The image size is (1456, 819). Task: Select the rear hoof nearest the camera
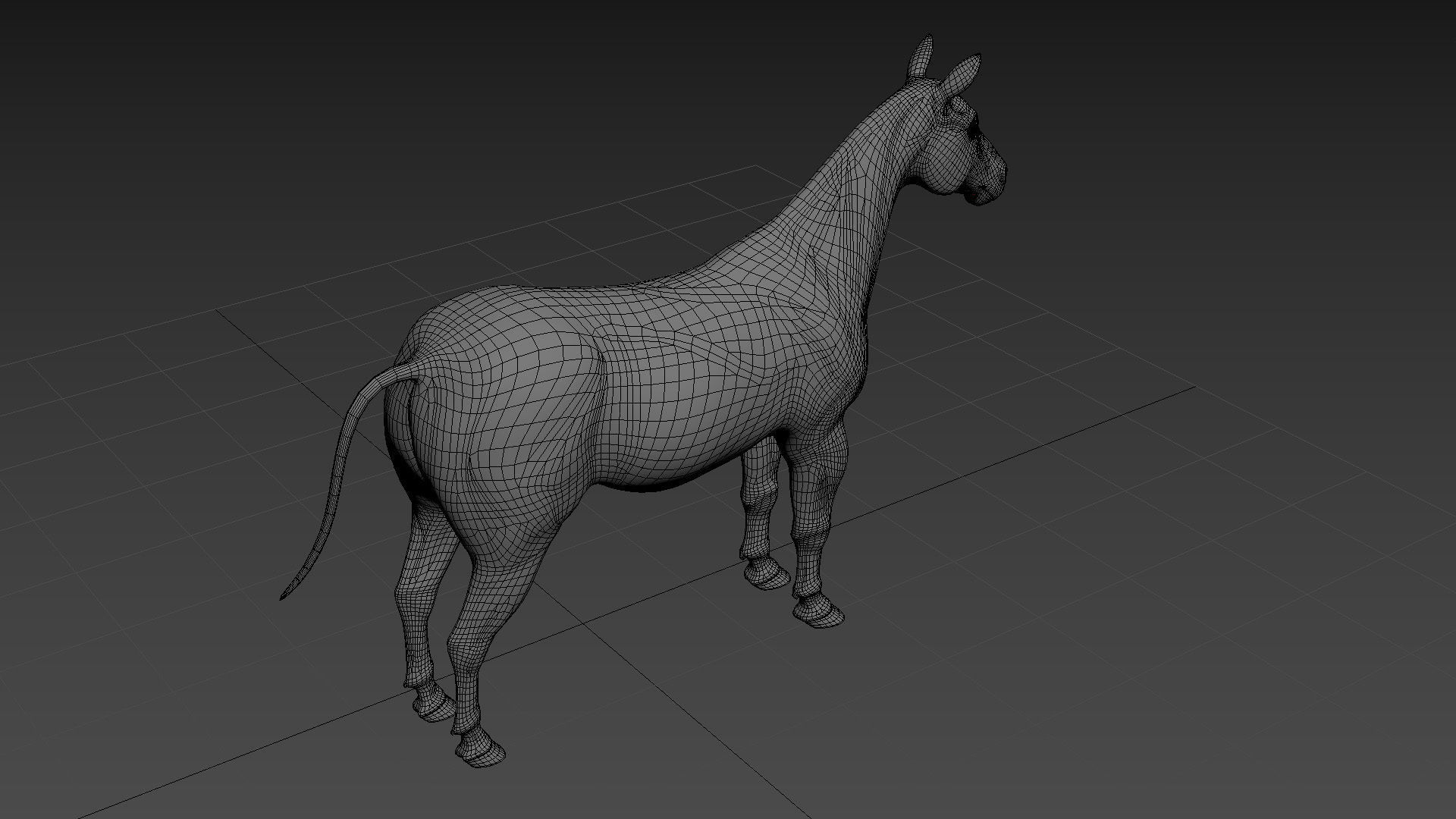tap(480, 748)
